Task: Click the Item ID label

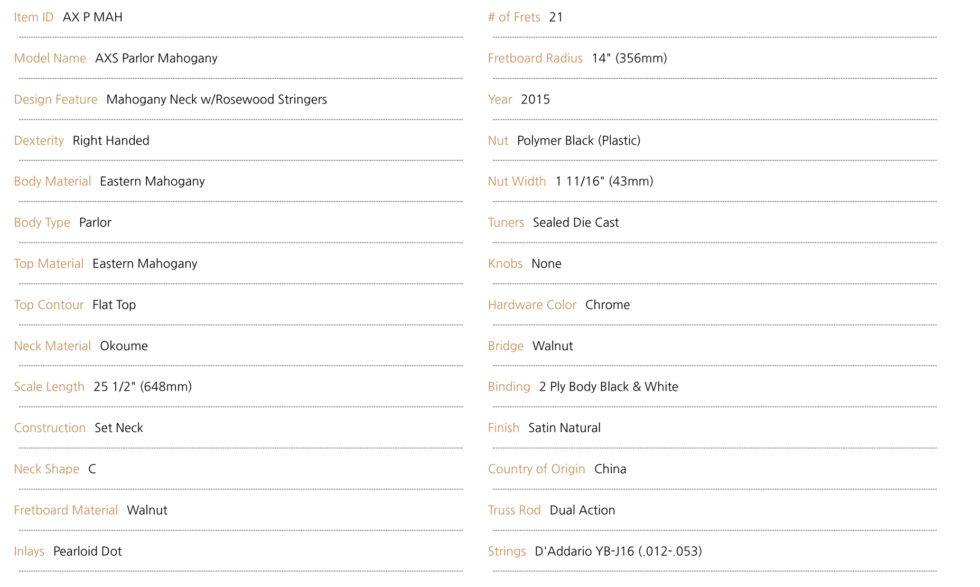Action: (34, 17)
